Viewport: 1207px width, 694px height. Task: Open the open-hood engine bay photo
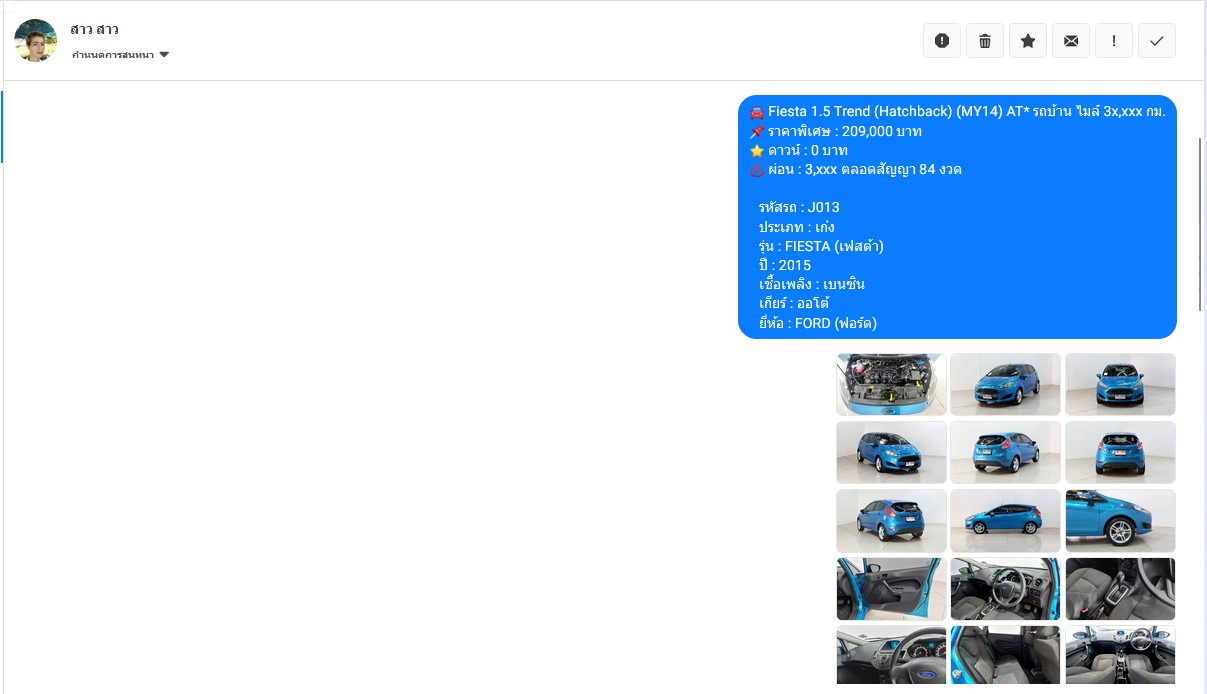pos(891,384)
